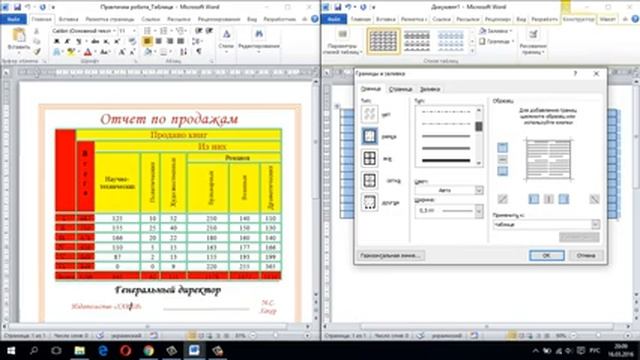Select thickest solid line in style list

click(x=446, y=160)
